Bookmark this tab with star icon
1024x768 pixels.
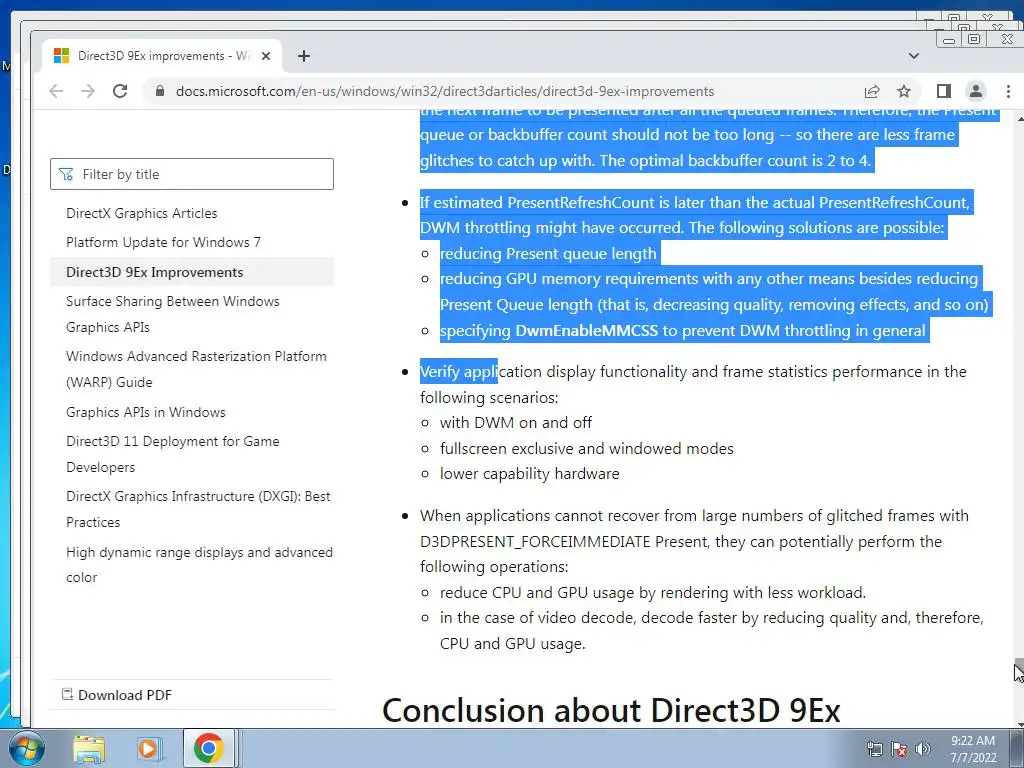(904, 91)
